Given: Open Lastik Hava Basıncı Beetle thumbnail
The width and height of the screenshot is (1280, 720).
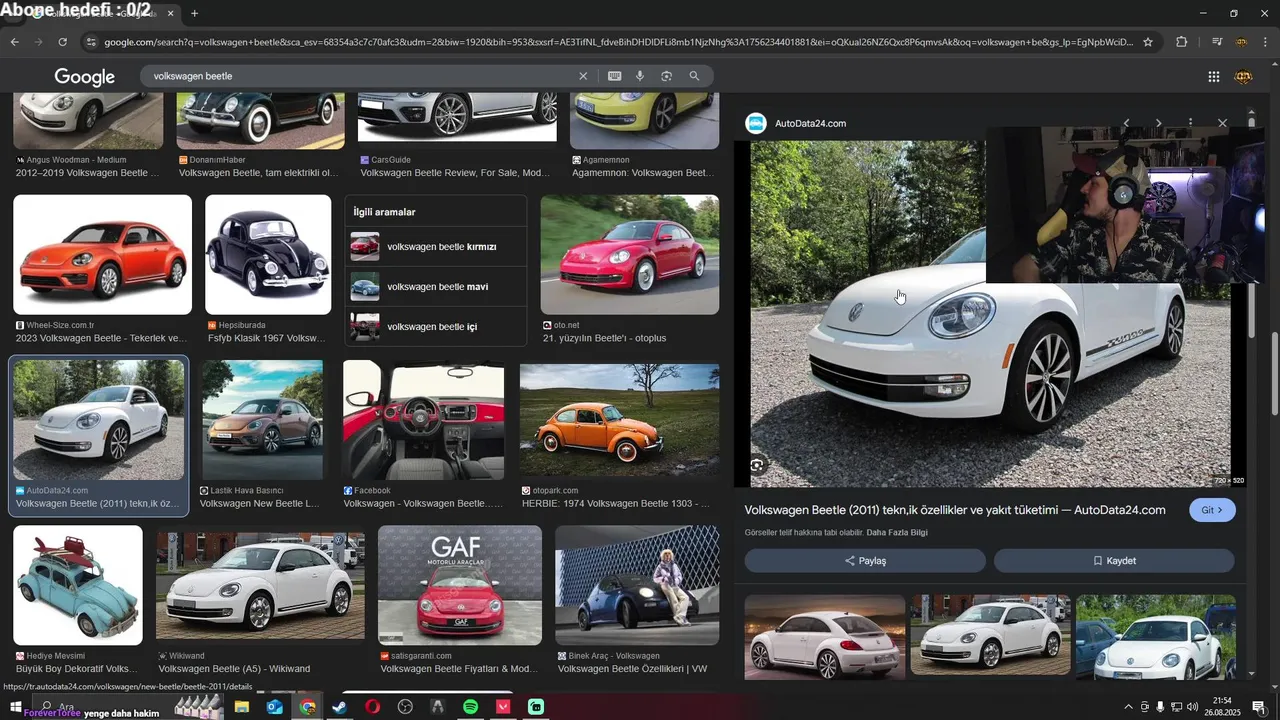Looking at the screenshot, I should 263,420.
